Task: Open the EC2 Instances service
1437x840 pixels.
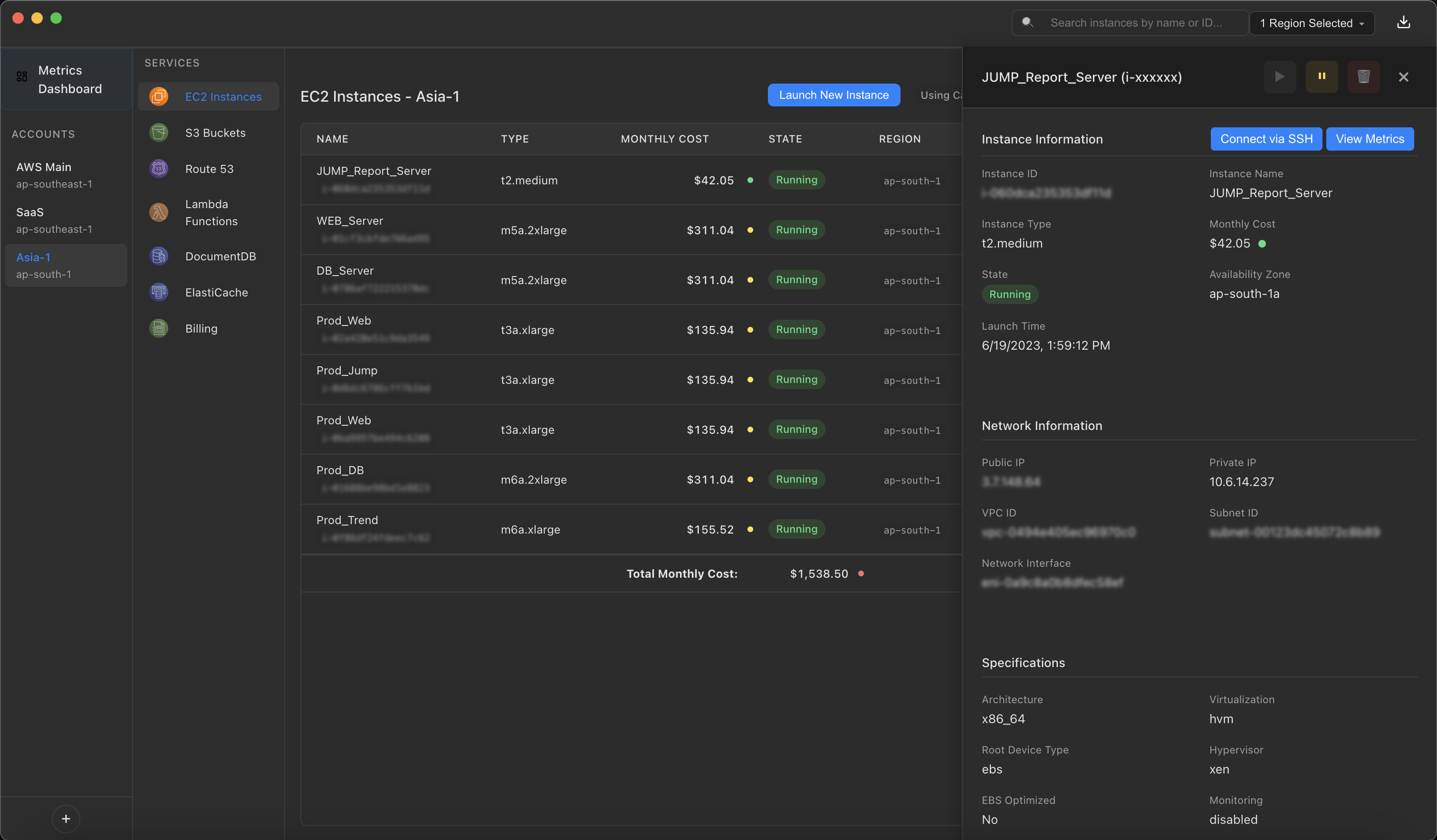Action: (208, 96)
